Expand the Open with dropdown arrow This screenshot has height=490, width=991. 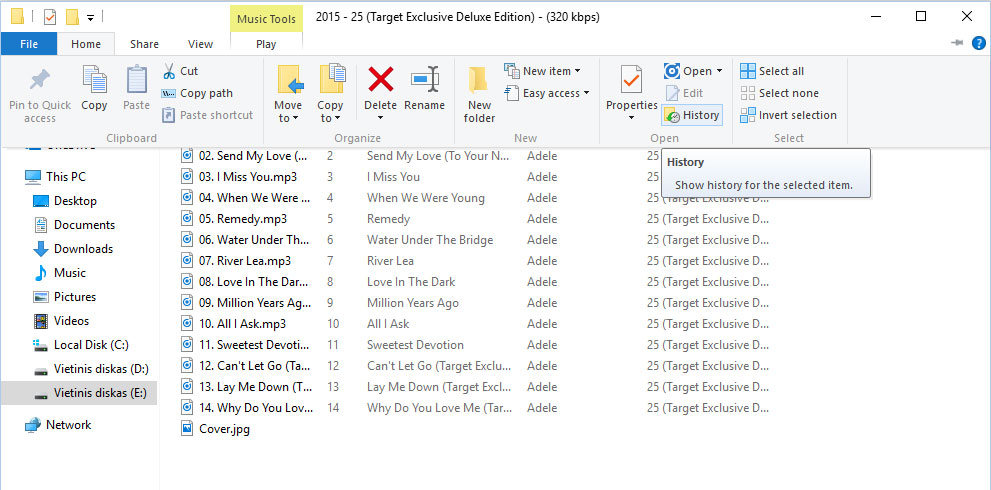pyautogui.click(x=719, y=71)
